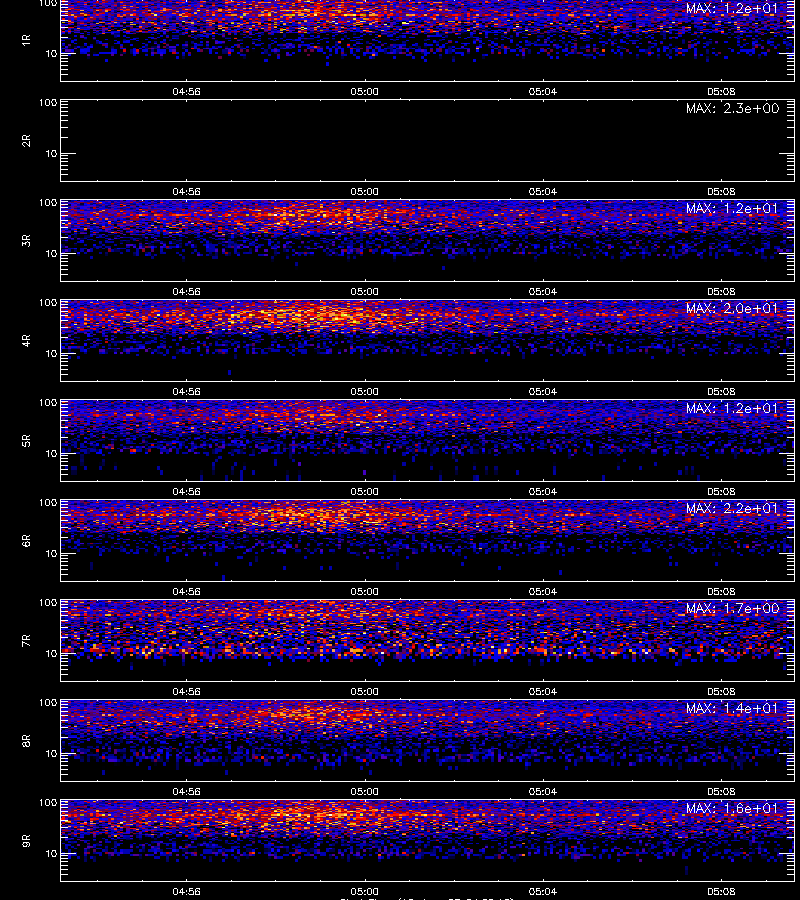Click the 05:00 time label below panel 1R
This screenshot has height=900, width=800.
(x=364, y=91)
